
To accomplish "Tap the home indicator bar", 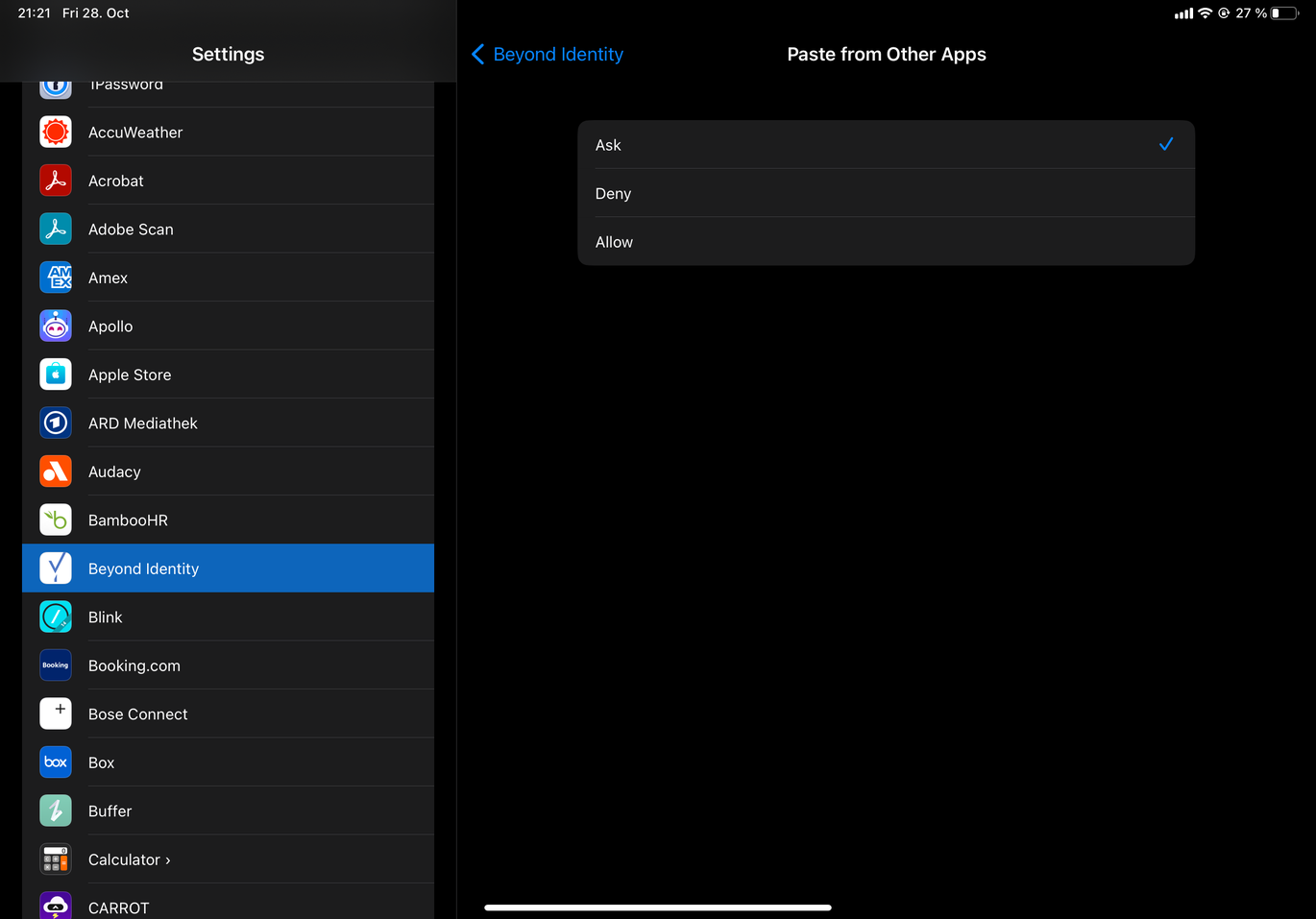I will point(657,907).
